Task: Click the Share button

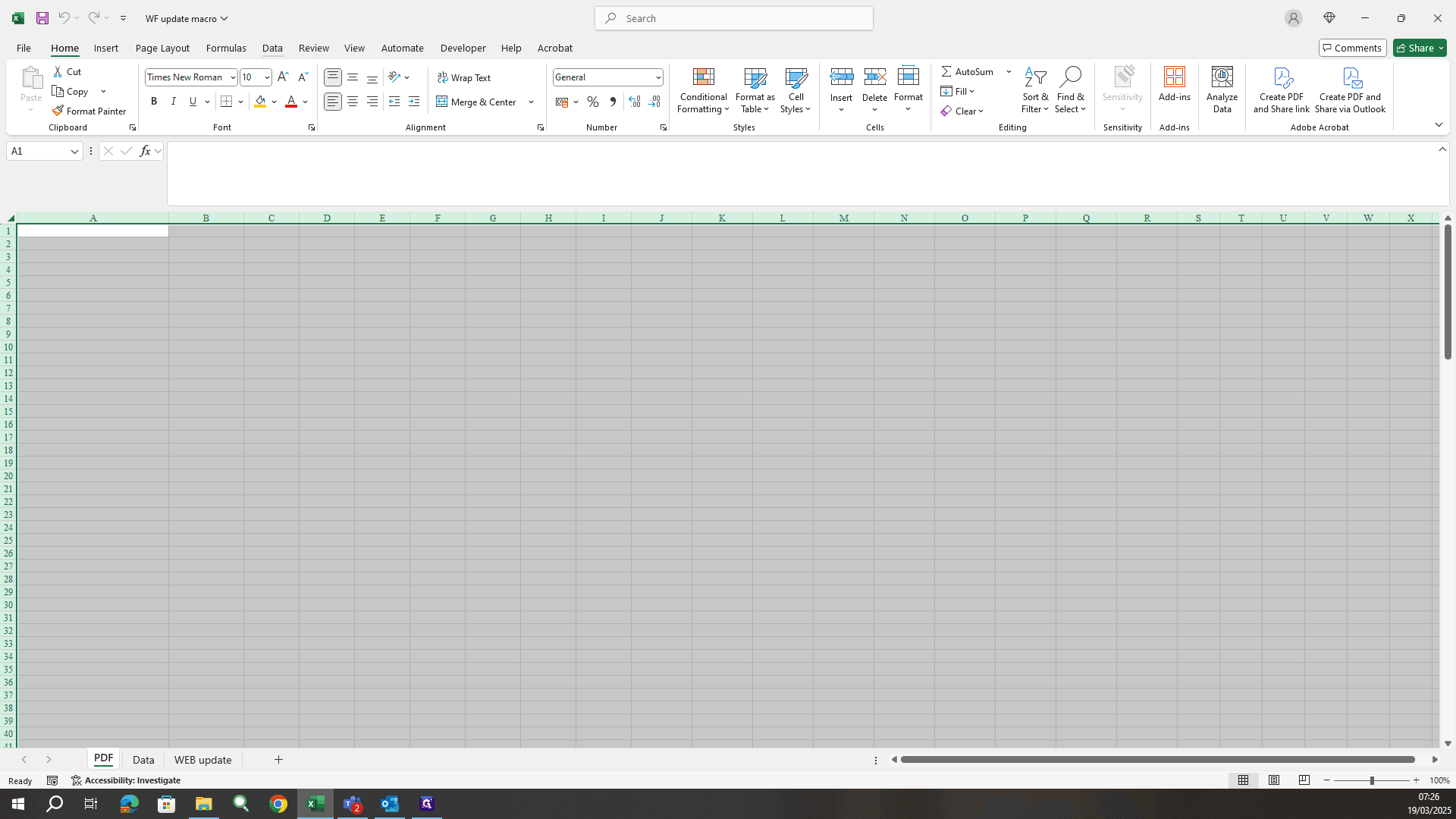Action: tap(1420, 48)
